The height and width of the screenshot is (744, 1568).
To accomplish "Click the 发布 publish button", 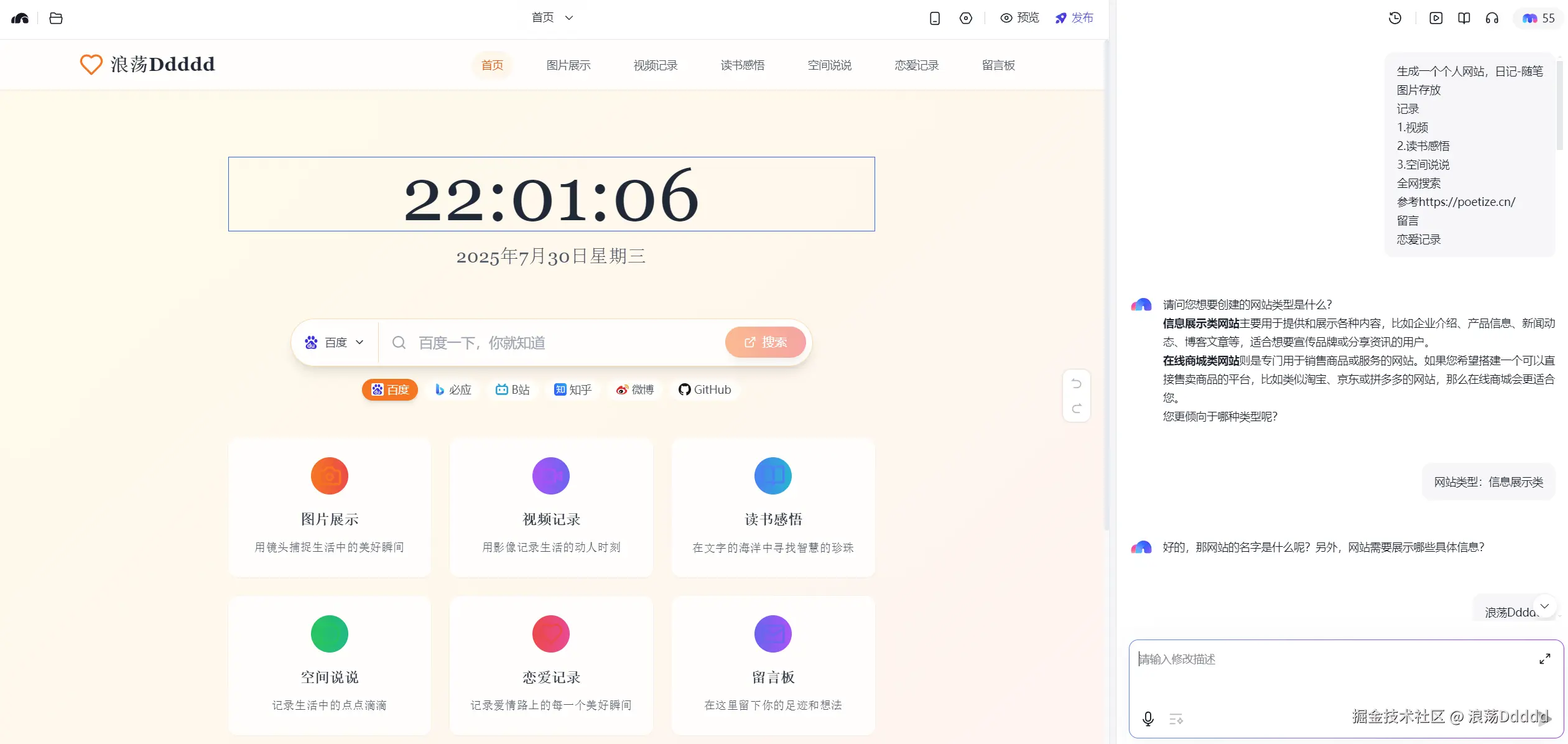I will pos(1074,18).
